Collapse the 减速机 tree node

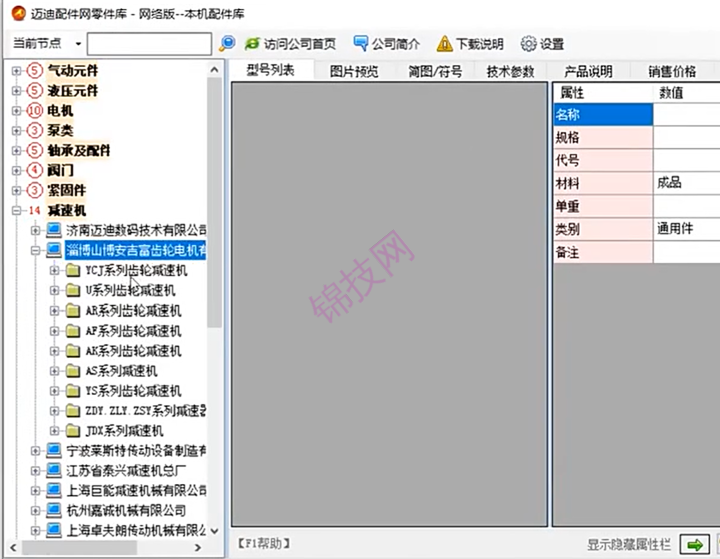17,210
